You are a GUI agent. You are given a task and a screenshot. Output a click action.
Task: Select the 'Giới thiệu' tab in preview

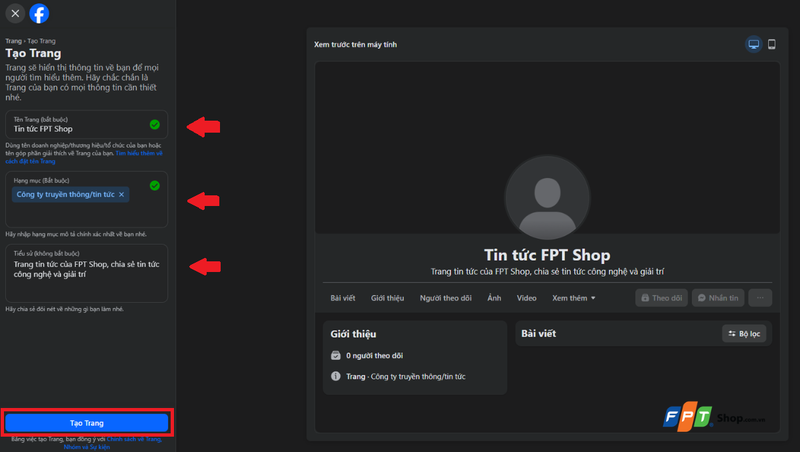click(387, 298)
